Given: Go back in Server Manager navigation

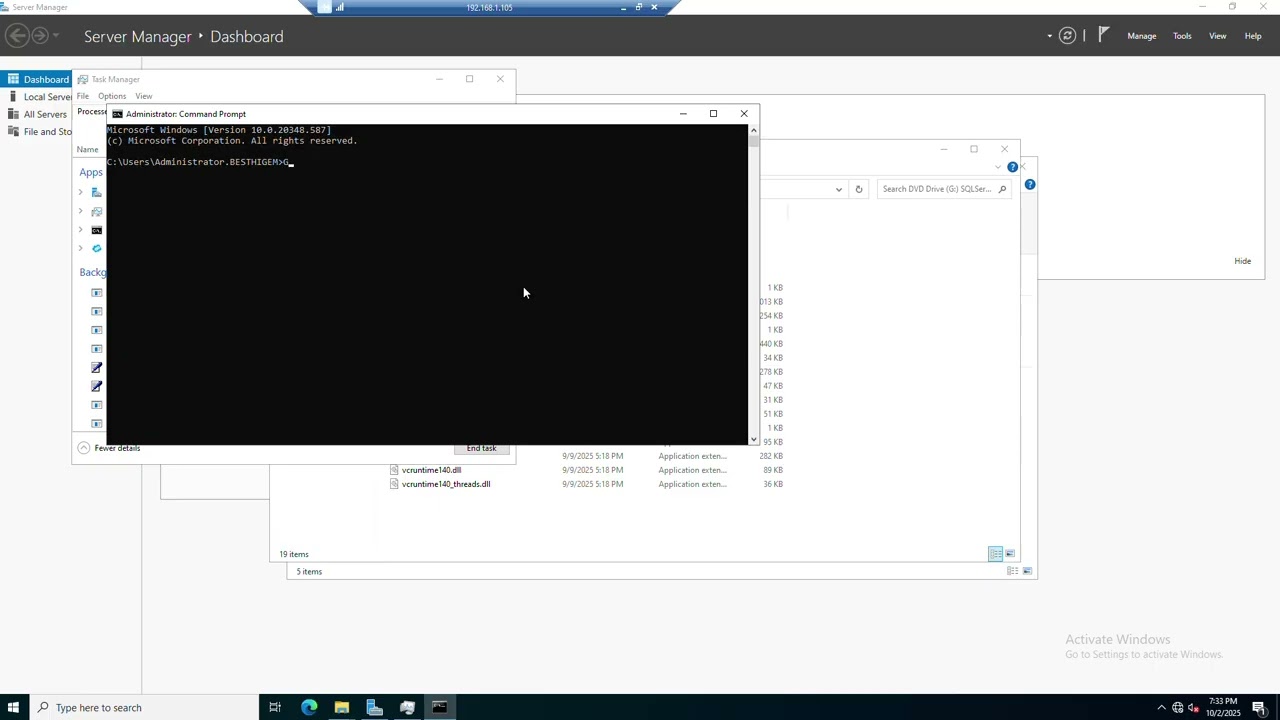Looking at the screenshot, I should (16, 36).
